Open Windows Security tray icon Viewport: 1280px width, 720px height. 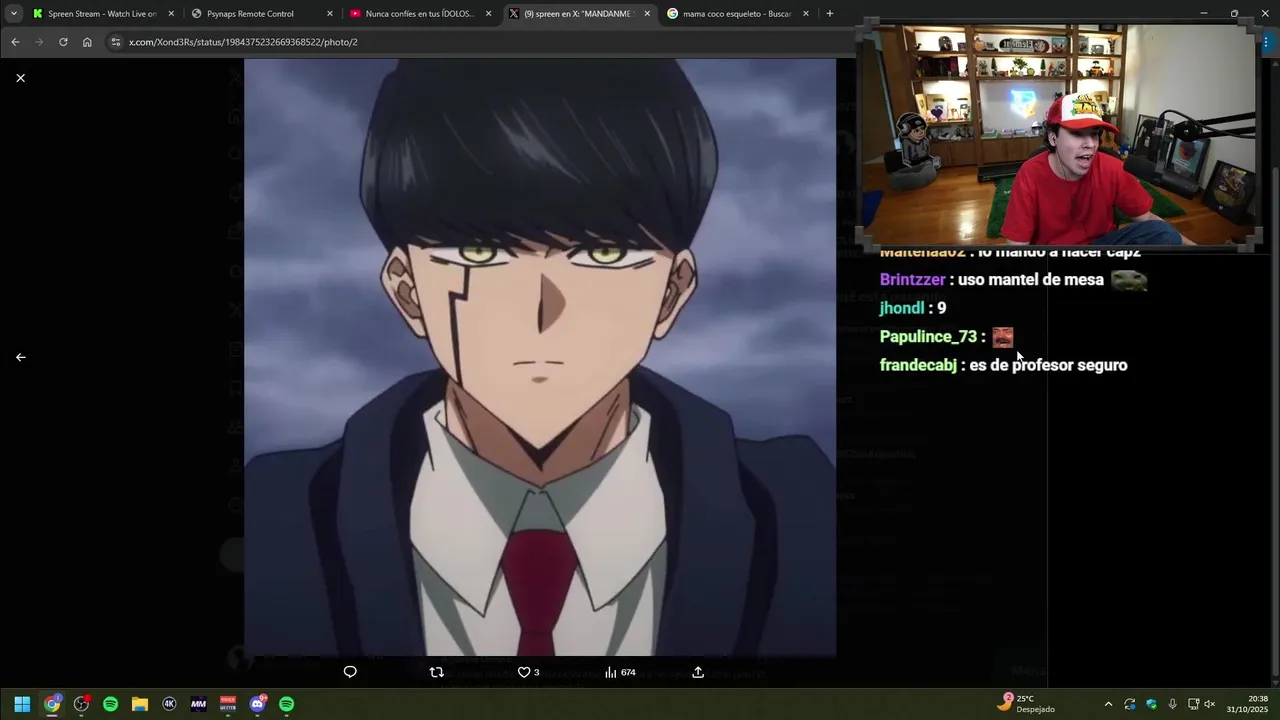[1151, 704]
